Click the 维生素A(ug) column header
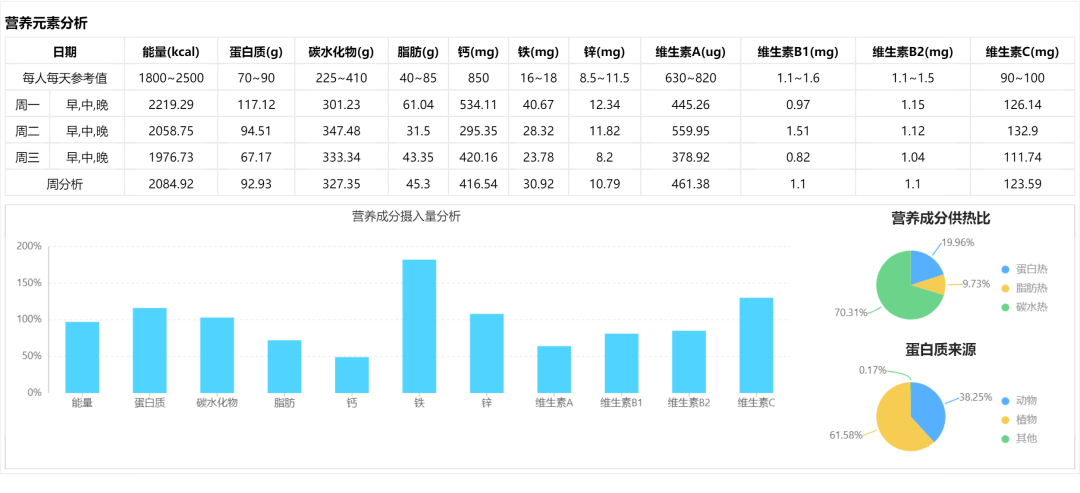Viewport: 1080px width, 493px height. click(x=690, y=51)
